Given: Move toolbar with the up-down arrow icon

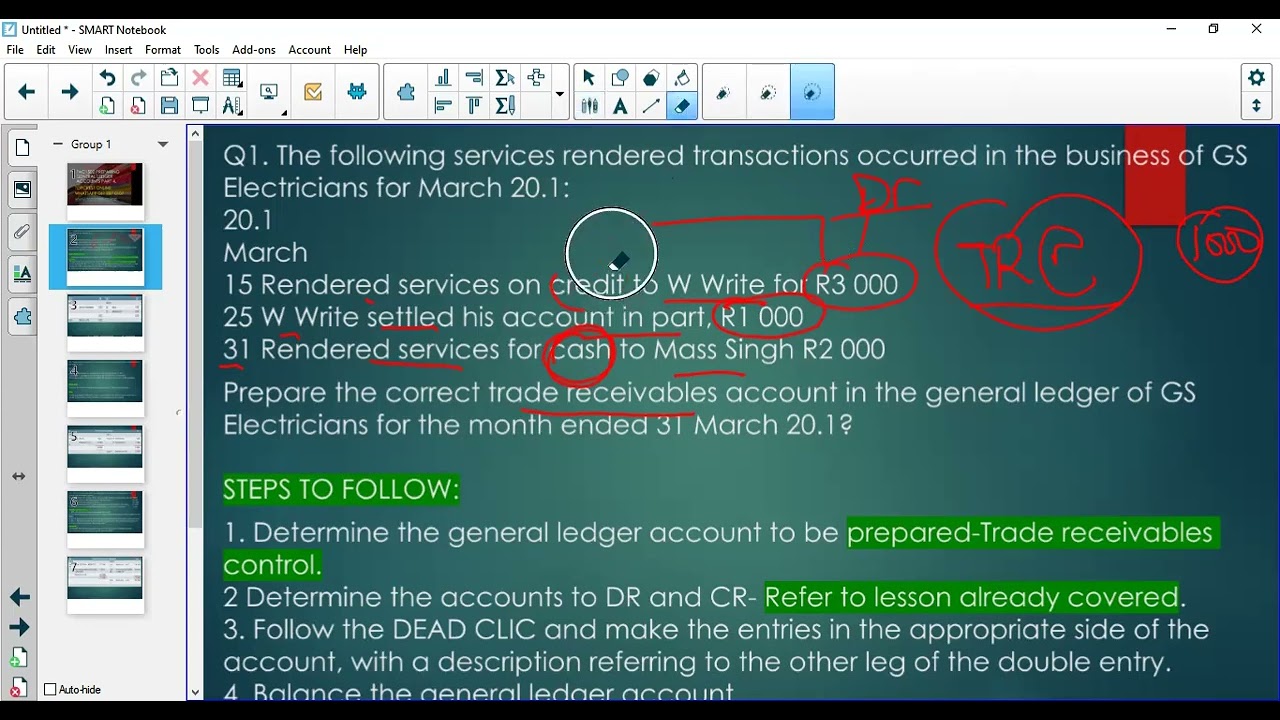Looking at the screenshot, I should pyautogui.click(x=1257, y=106).
